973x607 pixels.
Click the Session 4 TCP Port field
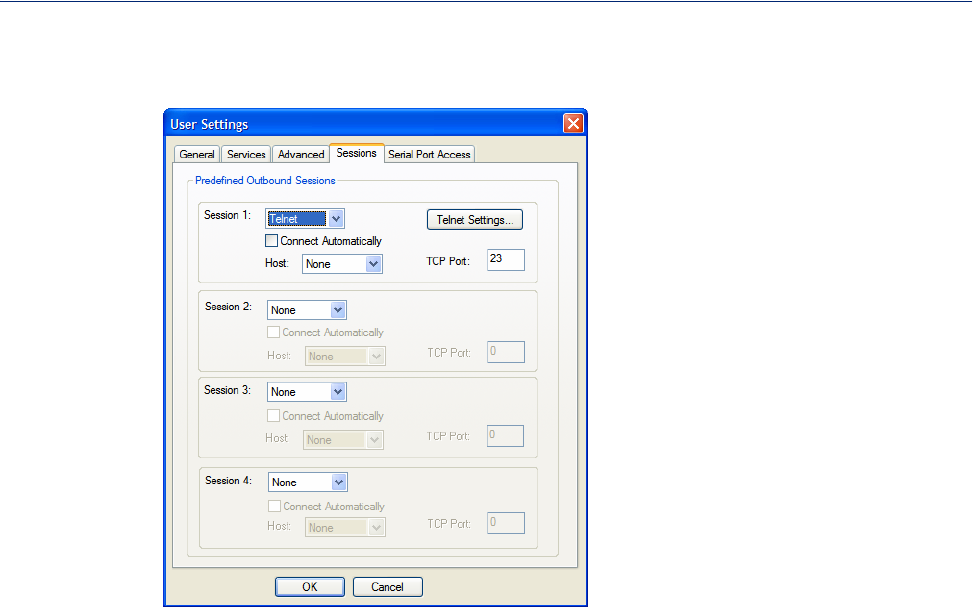coord(506,523)
